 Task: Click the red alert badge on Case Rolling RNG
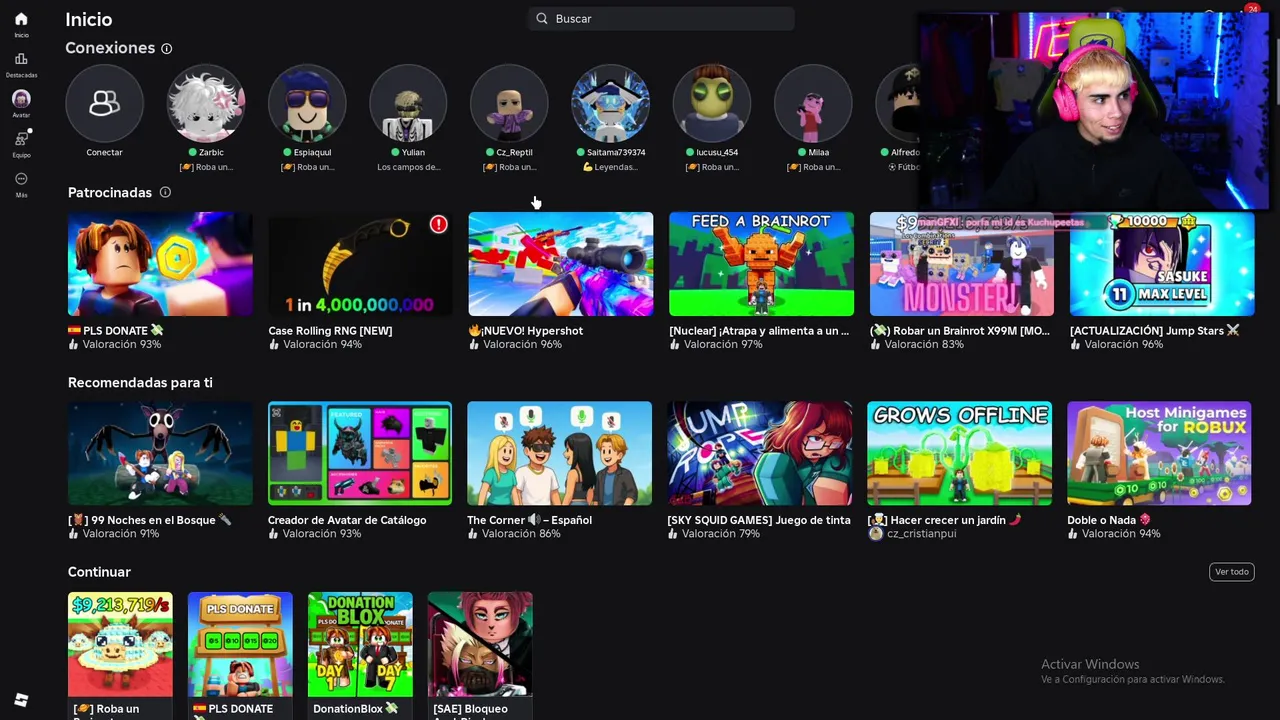click(x=438, y=225)
